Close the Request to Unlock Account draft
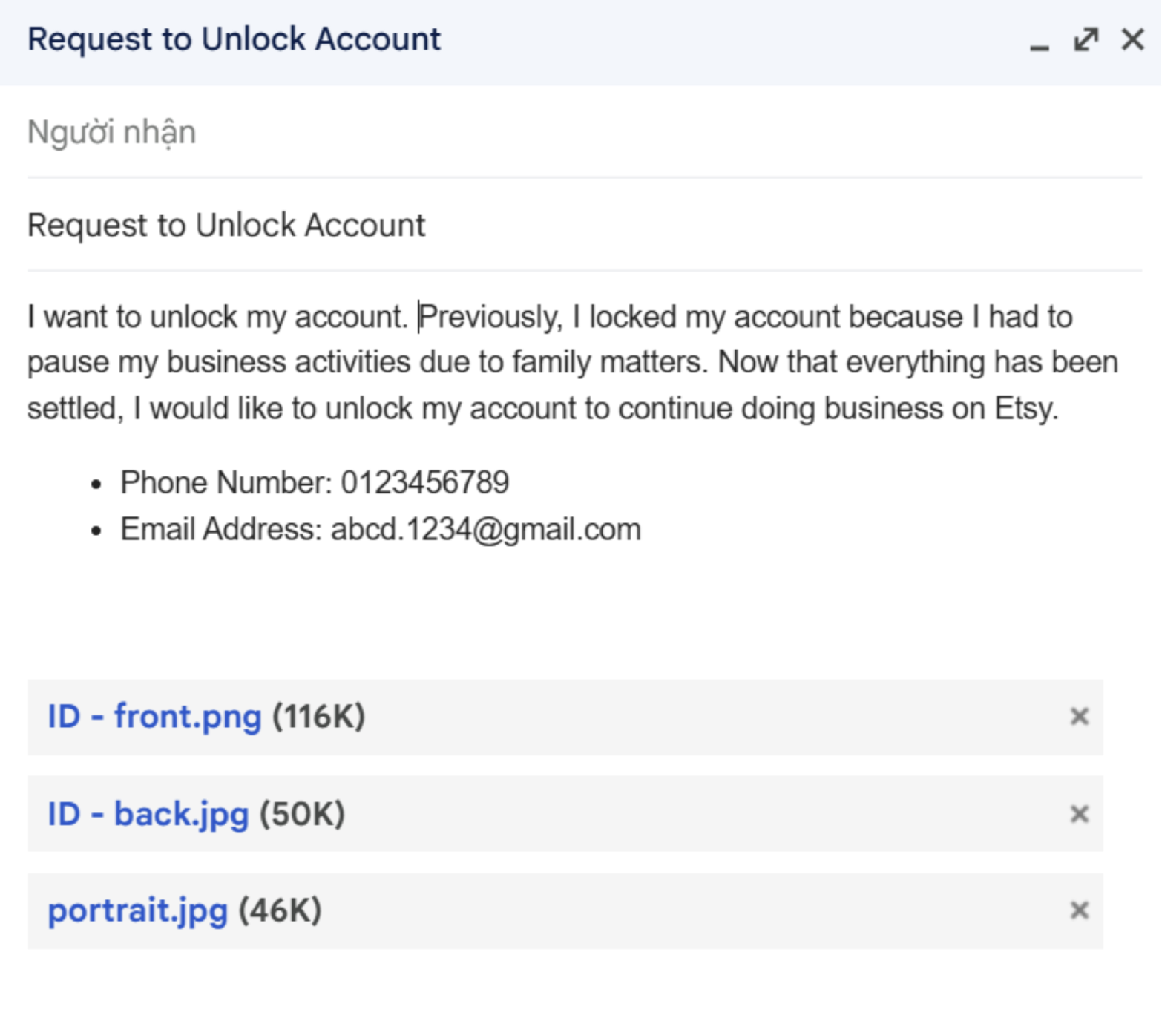The width and height of the screenshot is (1165, 1036). pyautogui.click(x=1132, y=40)
